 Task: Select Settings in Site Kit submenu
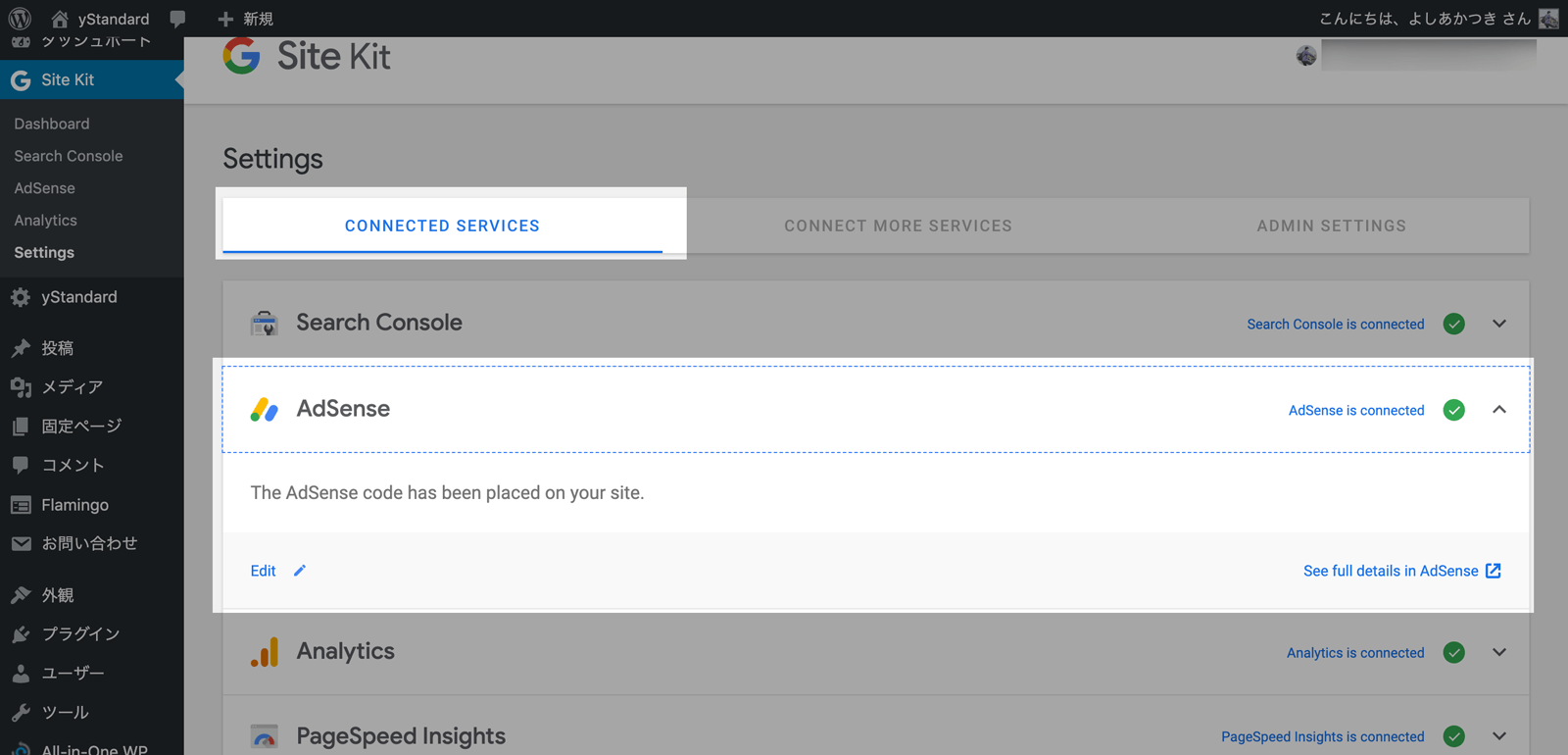44,253
